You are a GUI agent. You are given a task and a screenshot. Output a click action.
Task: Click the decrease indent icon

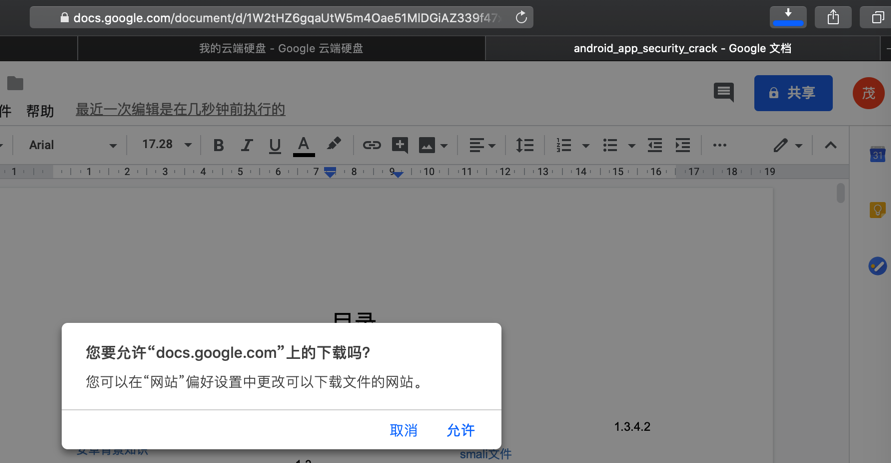(655, 145)
